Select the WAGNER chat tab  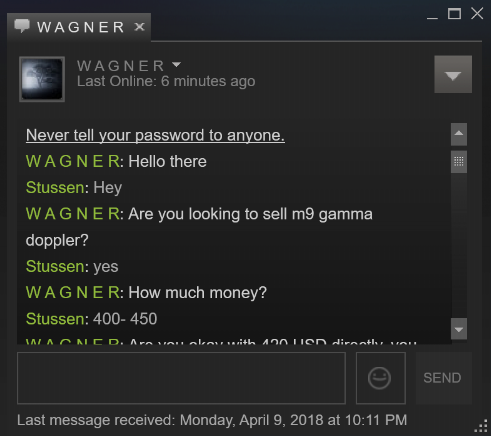(79, 27)
